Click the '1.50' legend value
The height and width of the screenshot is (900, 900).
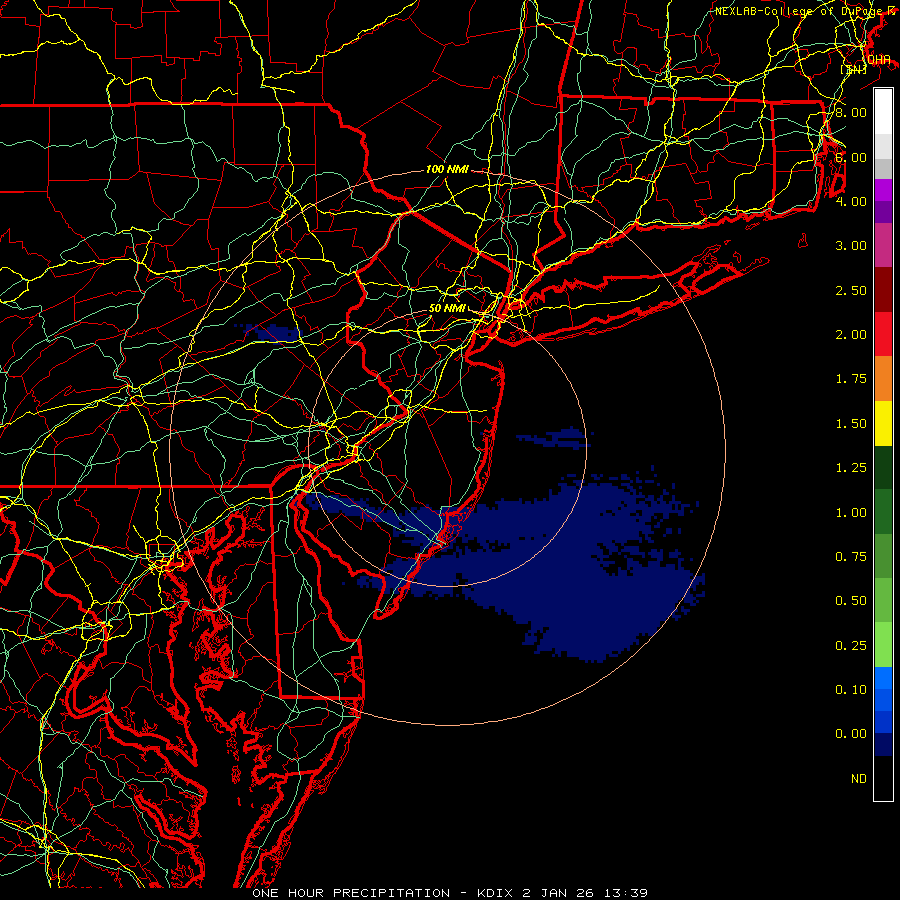tap(851, 424)
